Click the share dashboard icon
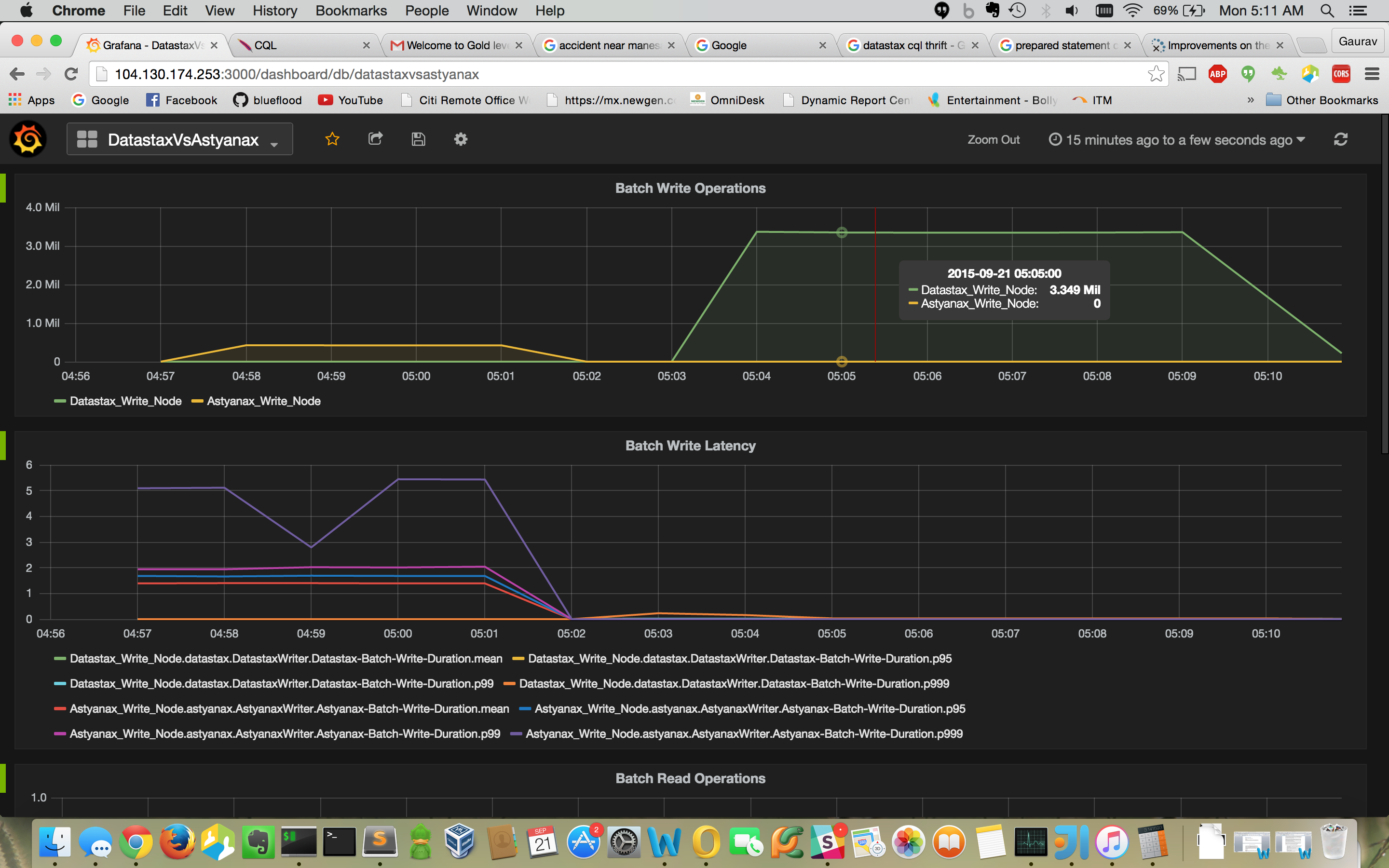Viewport: 1389px width, 868px height. (375, 139)
